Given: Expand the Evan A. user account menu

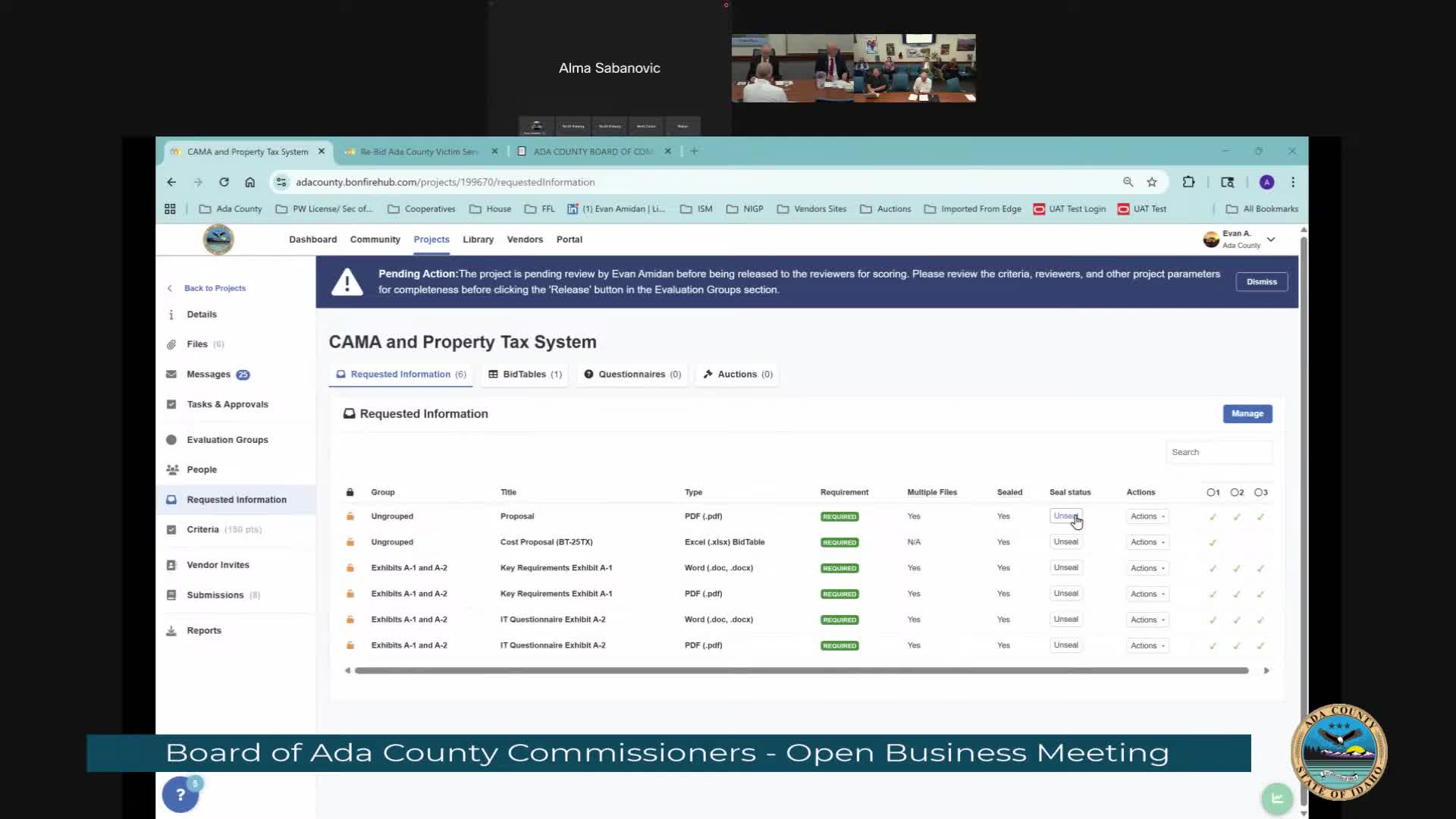Looking at the screenshot, I should (1271, 240).
